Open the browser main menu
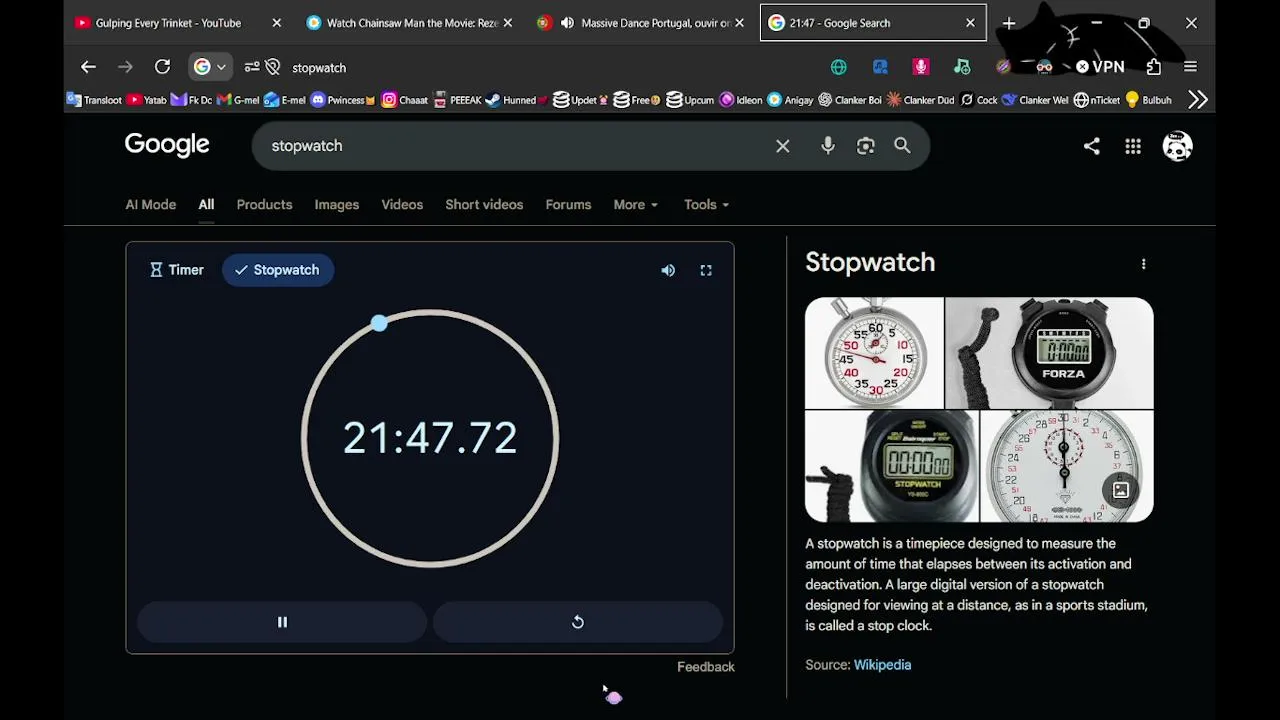This screenshot has width=1280, height=720. [x=1190, y=67]
